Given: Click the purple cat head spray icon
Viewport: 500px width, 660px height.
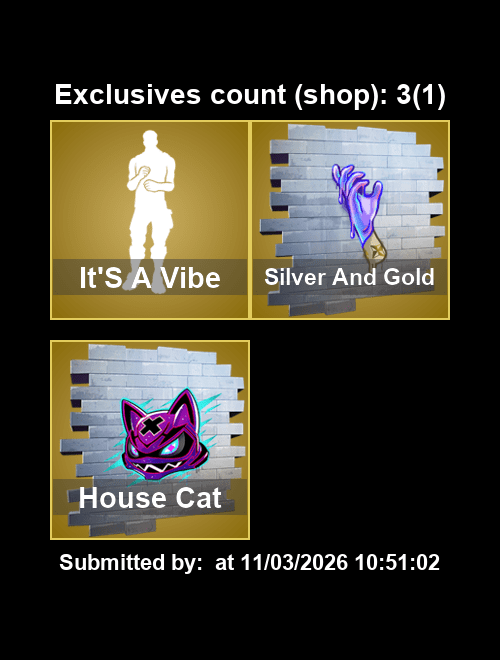Looking at the screenshot, I should tap(164, 435).
